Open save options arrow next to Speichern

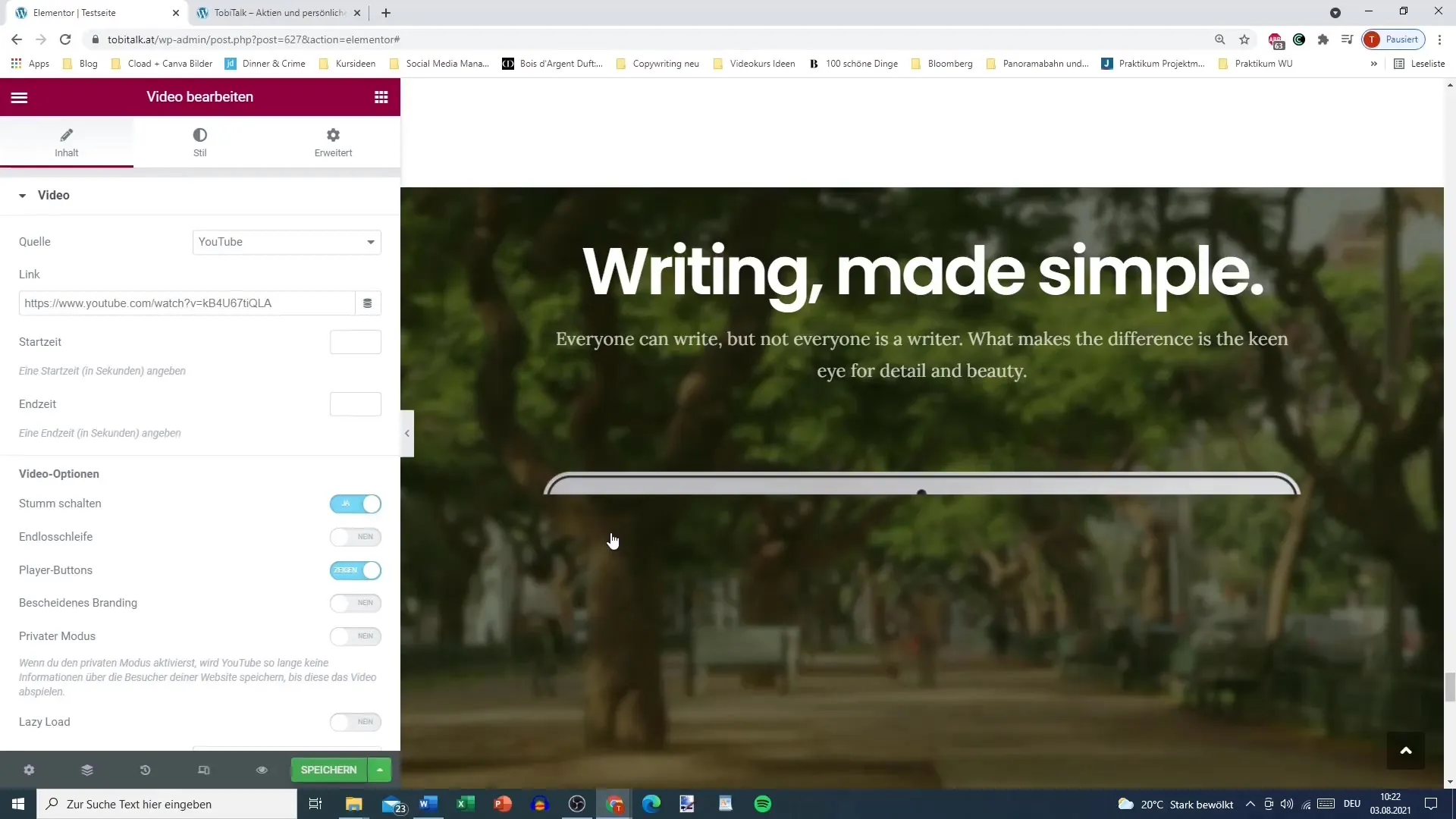click(x=380, y=770)
